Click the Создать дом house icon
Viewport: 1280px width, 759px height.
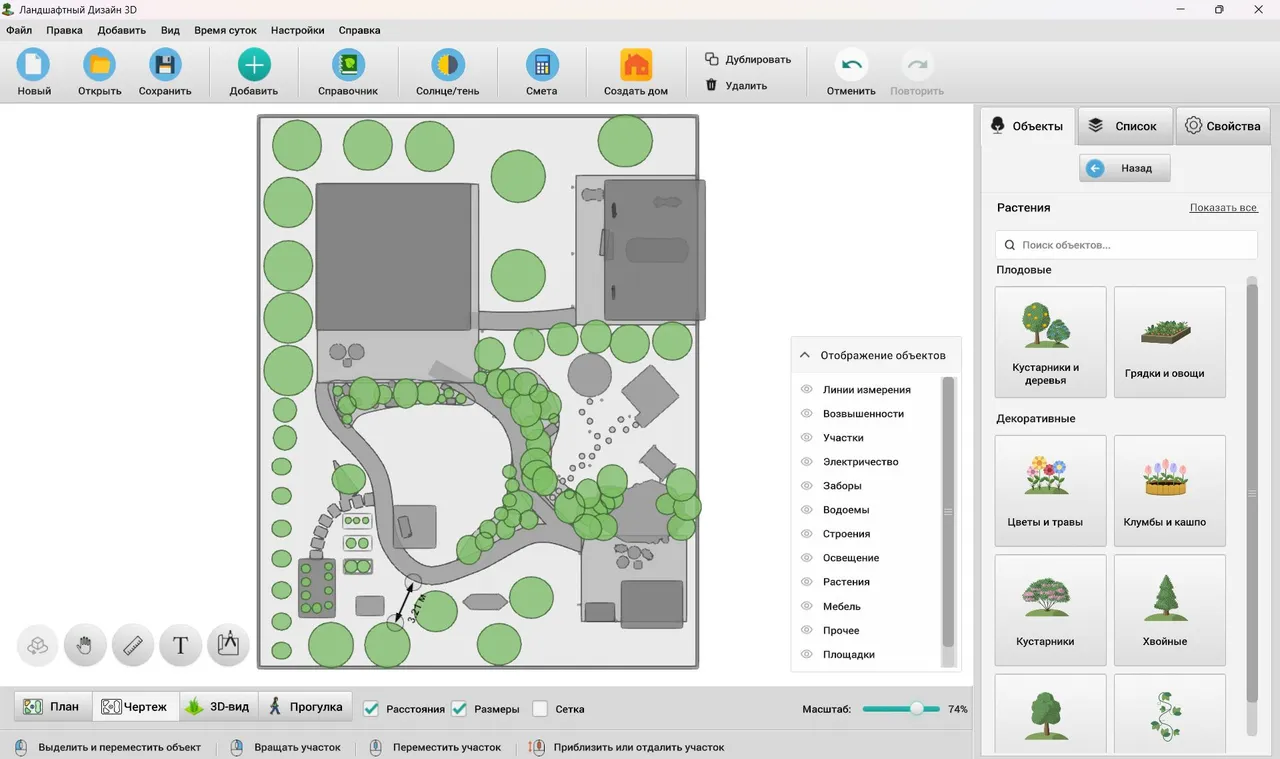click(636, 66)
